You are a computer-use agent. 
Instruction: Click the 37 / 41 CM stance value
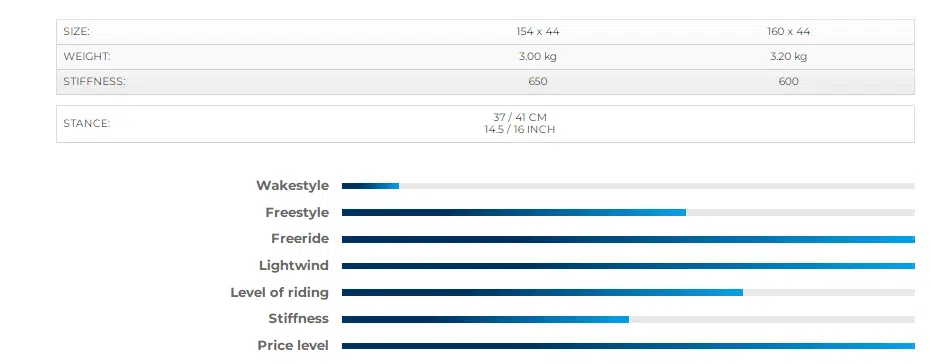point(520,118)
